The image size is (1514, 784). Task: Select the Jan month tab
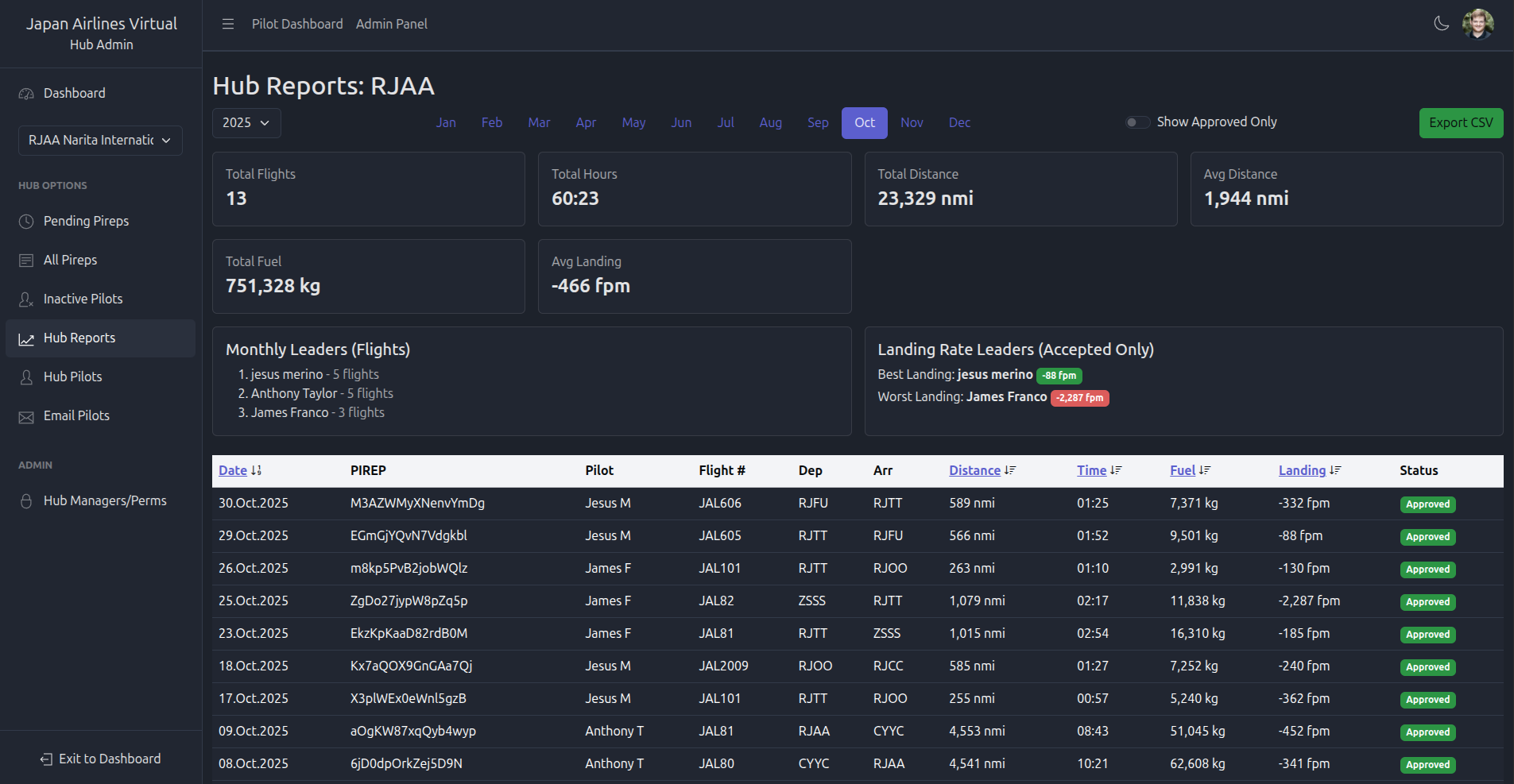click(446, 122)
